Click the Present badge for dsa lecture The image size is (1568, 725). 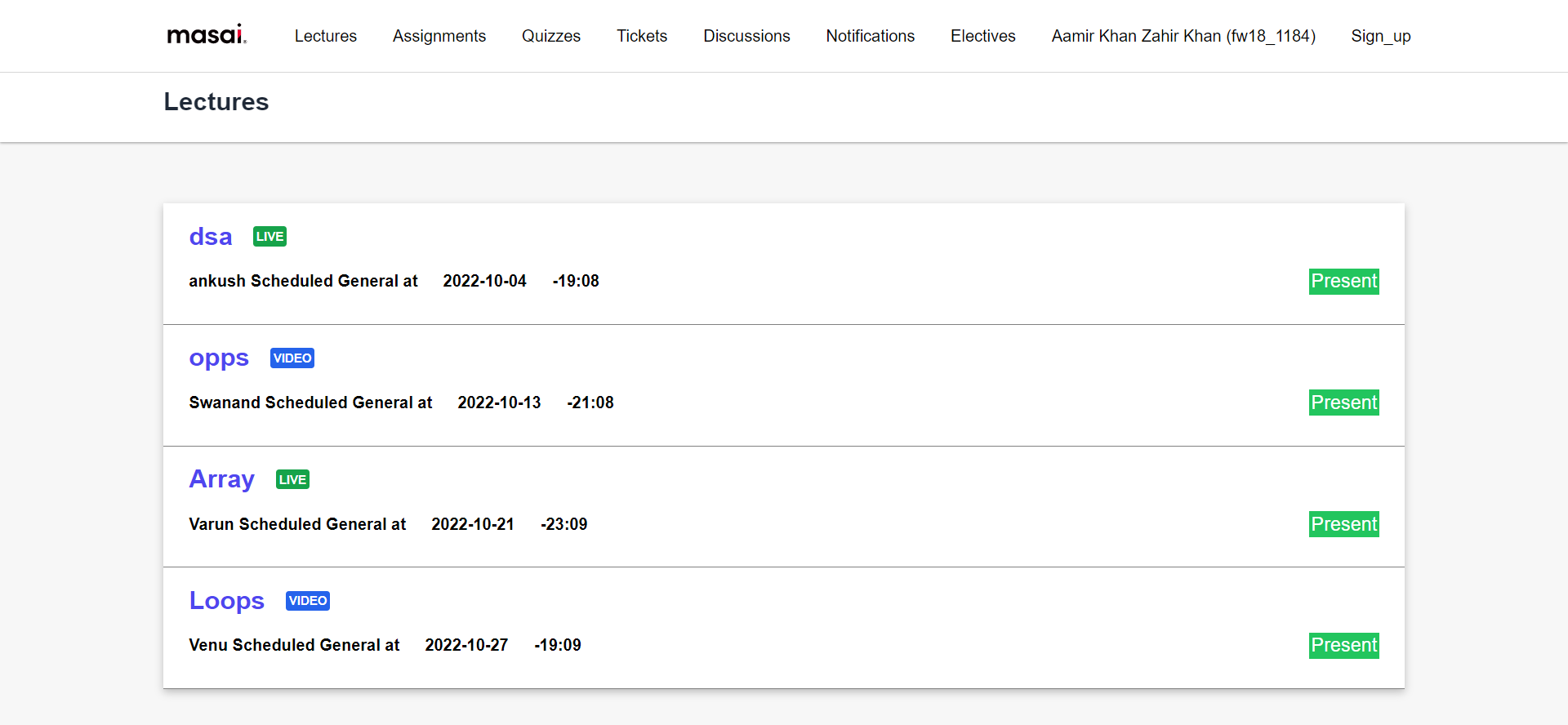coord(1343,282)
